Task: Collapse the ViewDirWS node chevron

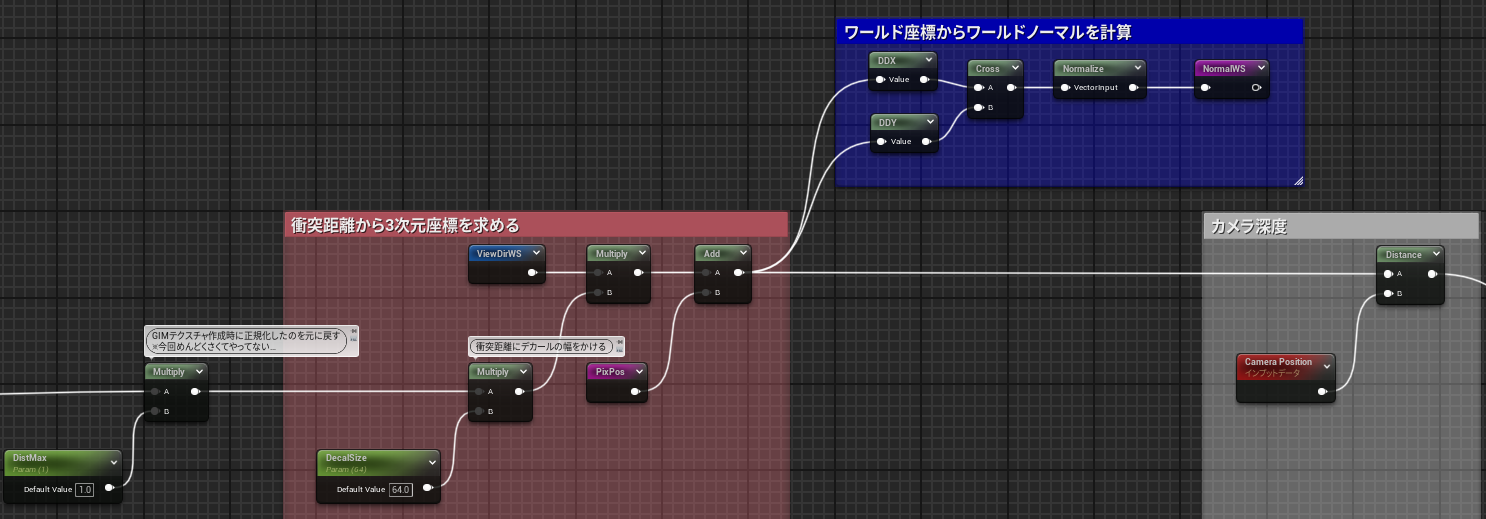Action: point(536,253)
